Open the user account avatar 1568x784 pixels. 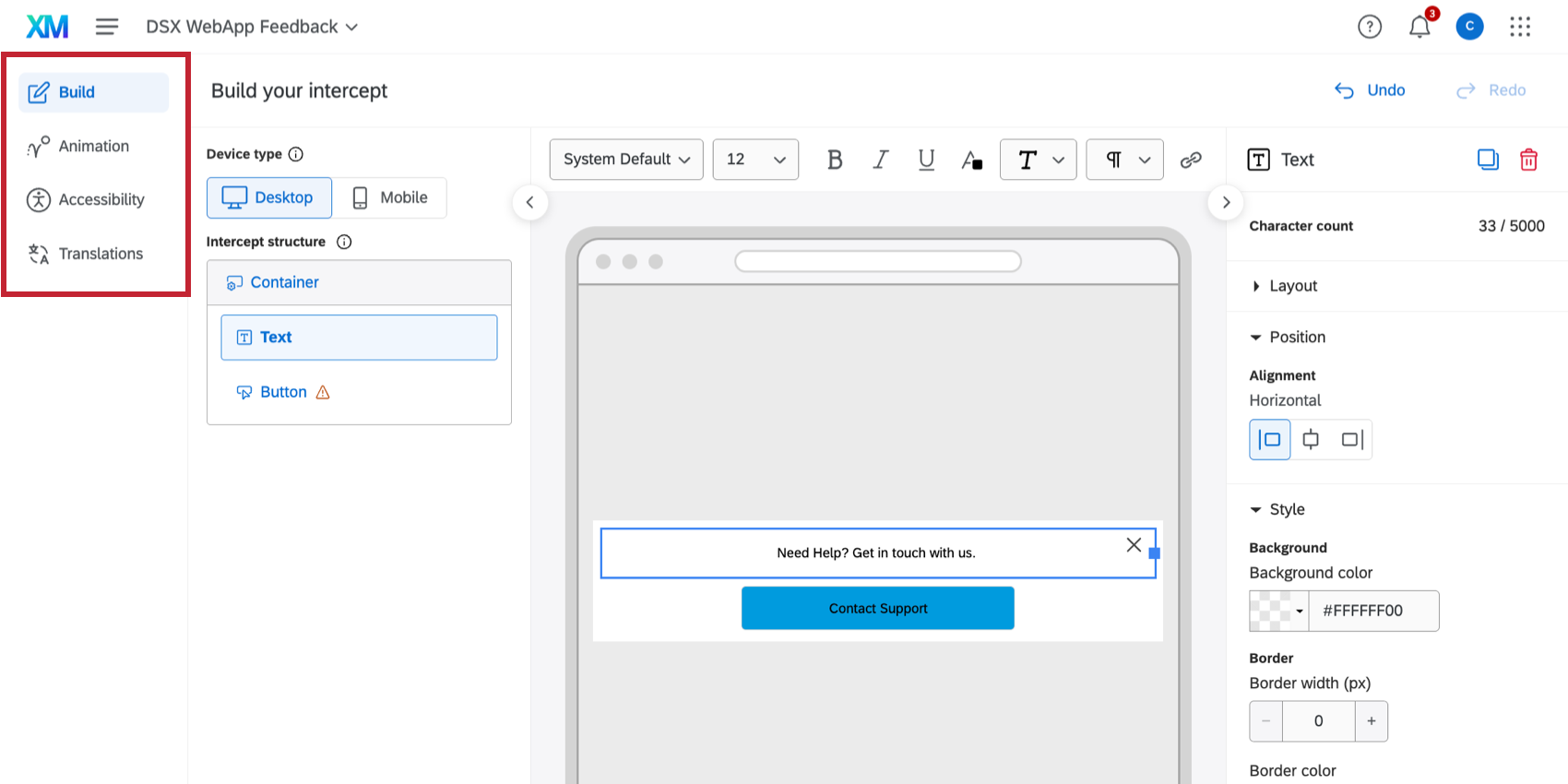(1469, 27)
